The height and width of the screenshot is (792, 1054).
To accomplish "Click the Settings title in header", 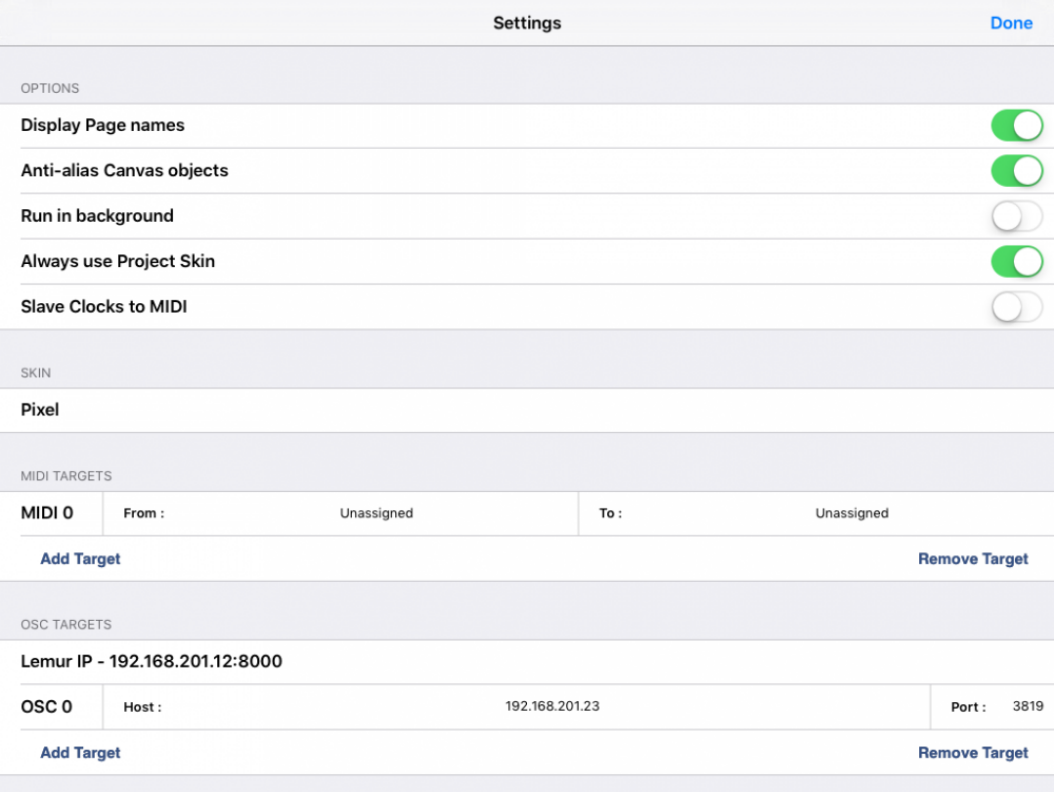I will pyautogui.click(x=527, y=23).
